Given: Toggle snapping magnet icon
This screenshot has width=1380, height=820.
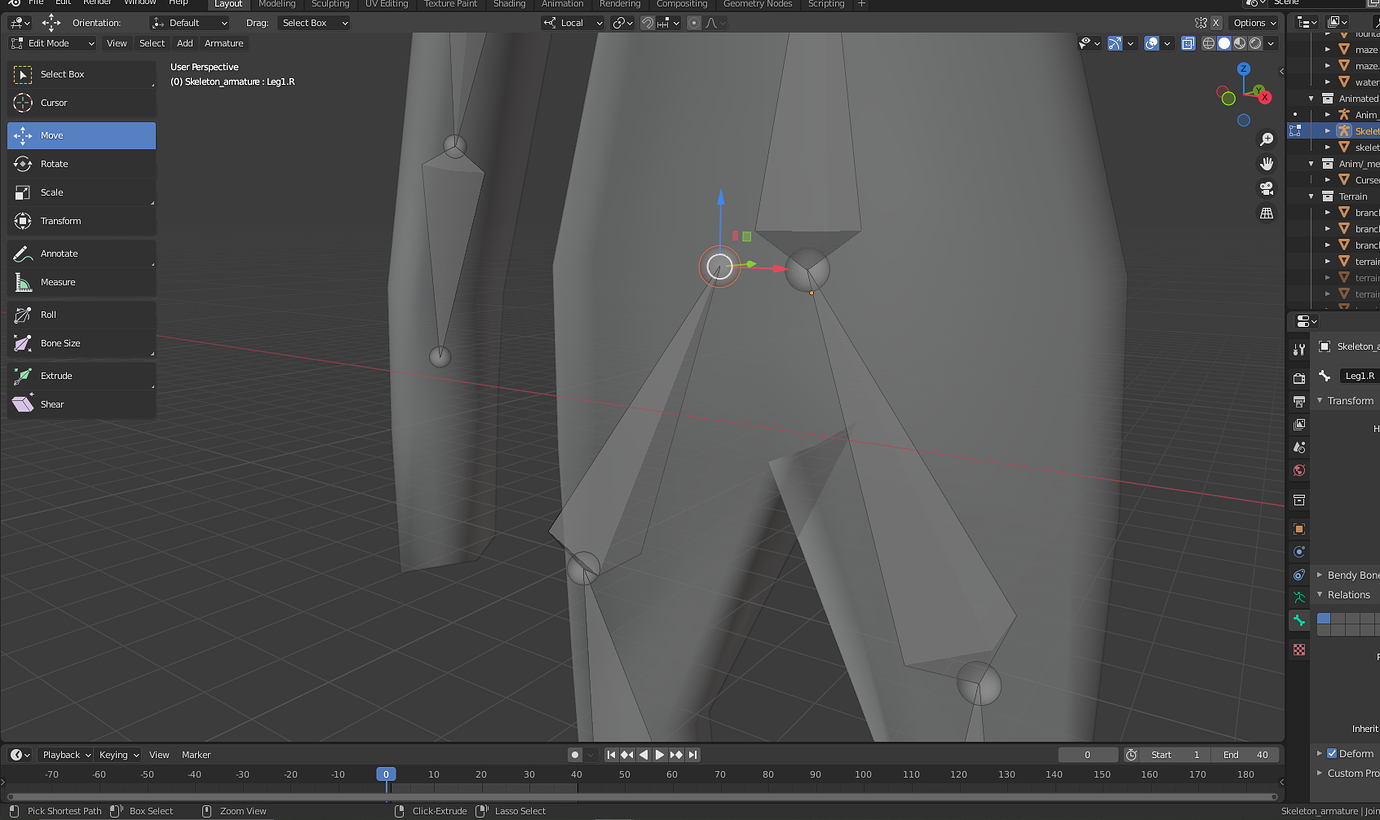Looking at the screenshot, I should coord(647,22).
